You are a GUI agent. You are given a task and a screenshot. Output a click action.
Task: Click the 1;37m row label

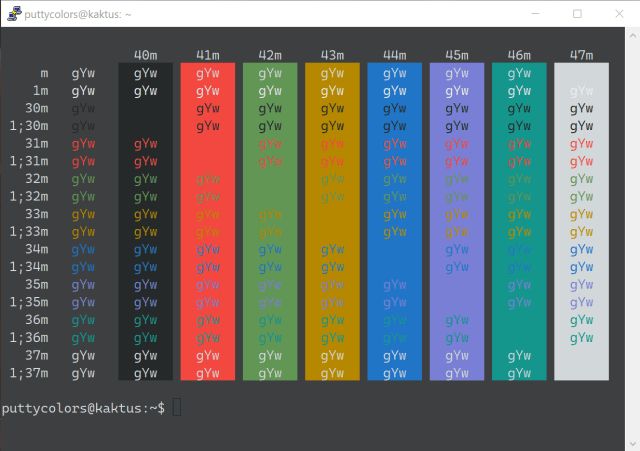click(x=29, y=373)
